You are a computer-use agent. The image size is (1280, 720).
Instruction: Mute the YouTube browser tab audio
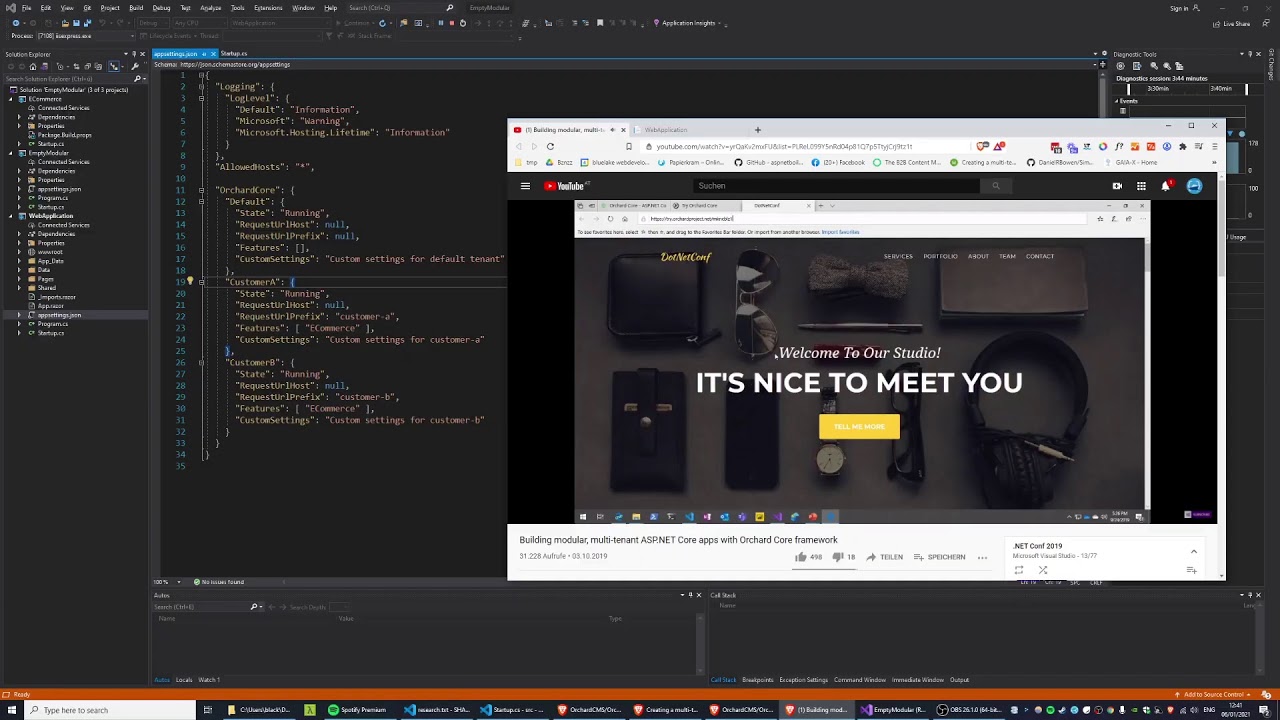coord(613,130)
